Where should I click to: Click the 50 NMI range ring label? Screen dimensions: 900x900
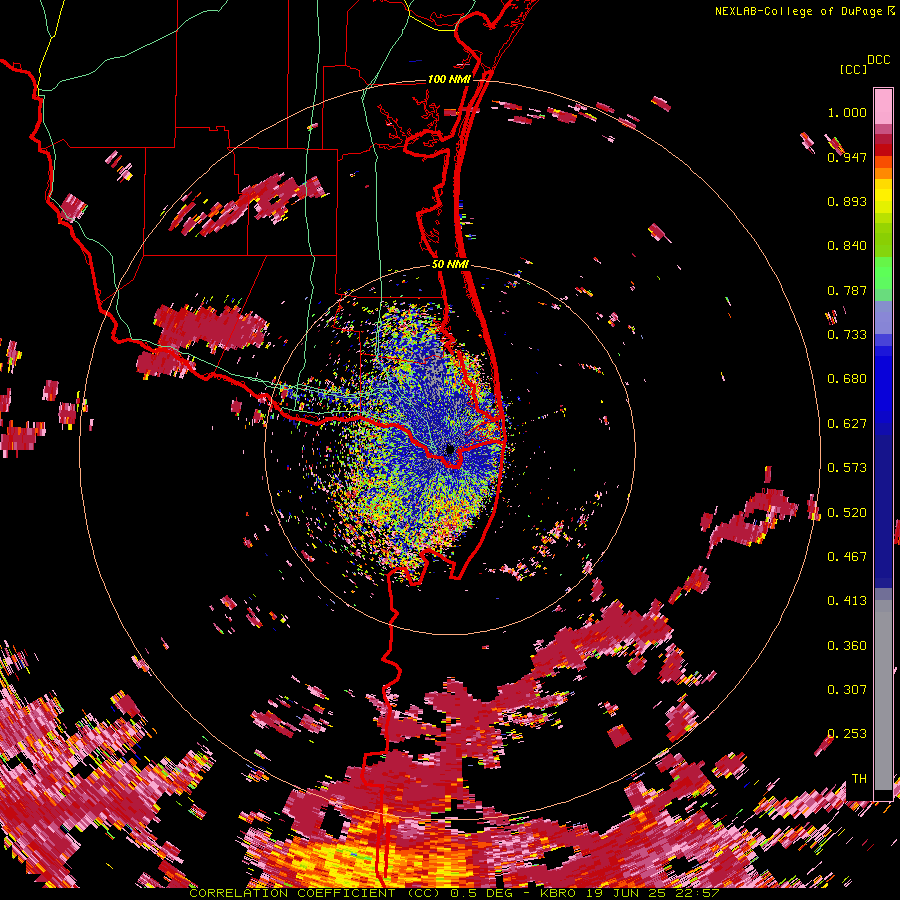[450, 265]
